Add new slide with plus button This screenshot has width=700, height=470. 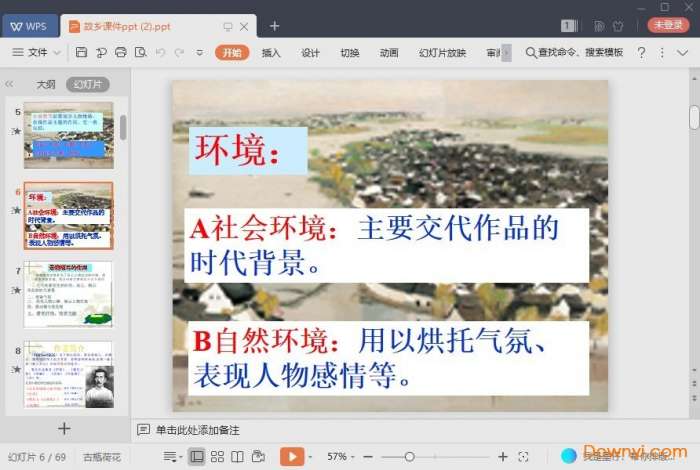64,428
